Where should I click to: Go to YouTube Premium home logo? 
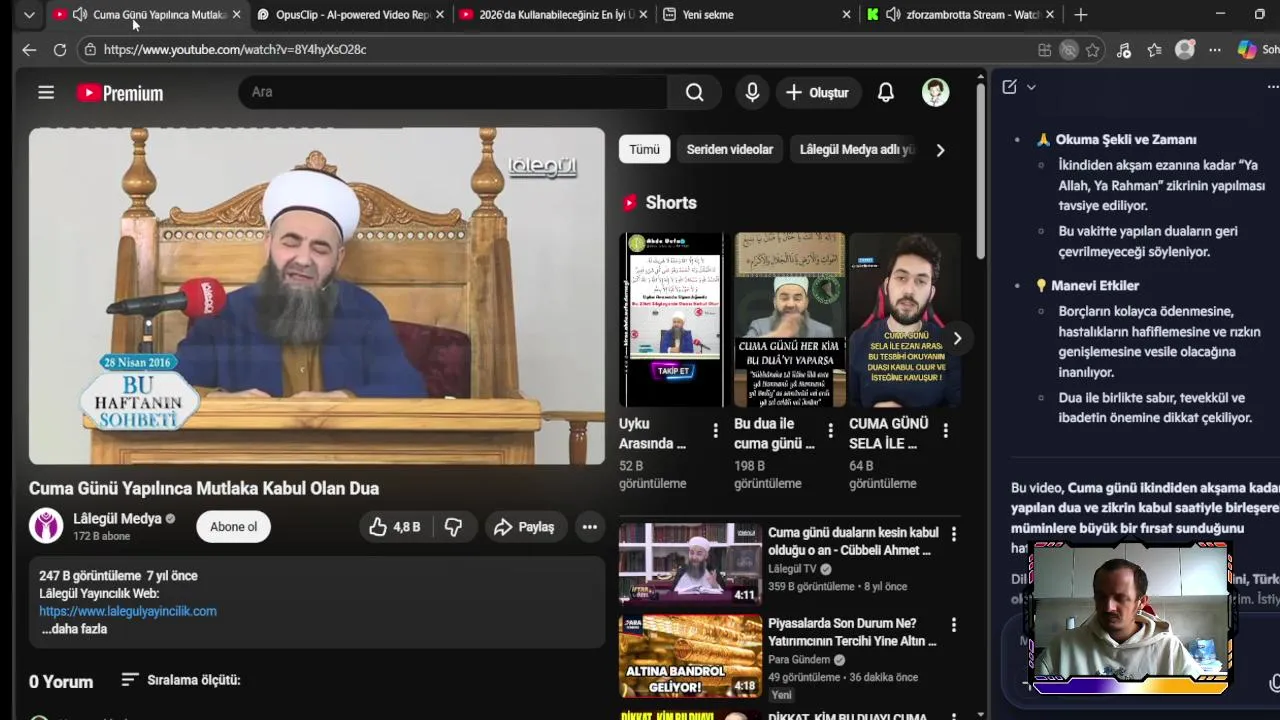click(x=120, y=93)
